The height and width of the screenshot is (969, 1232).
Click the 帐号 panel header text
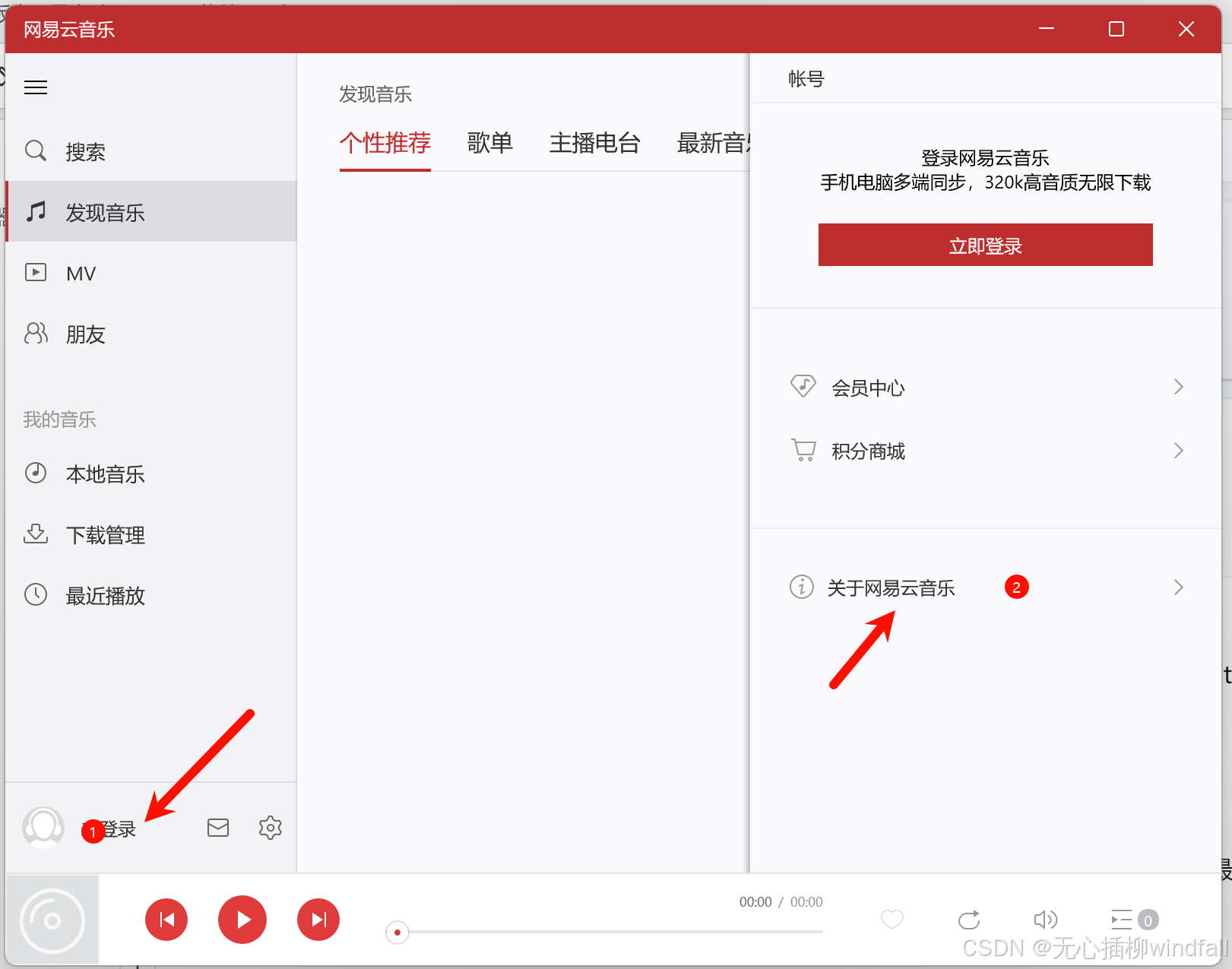click(806, 79)
